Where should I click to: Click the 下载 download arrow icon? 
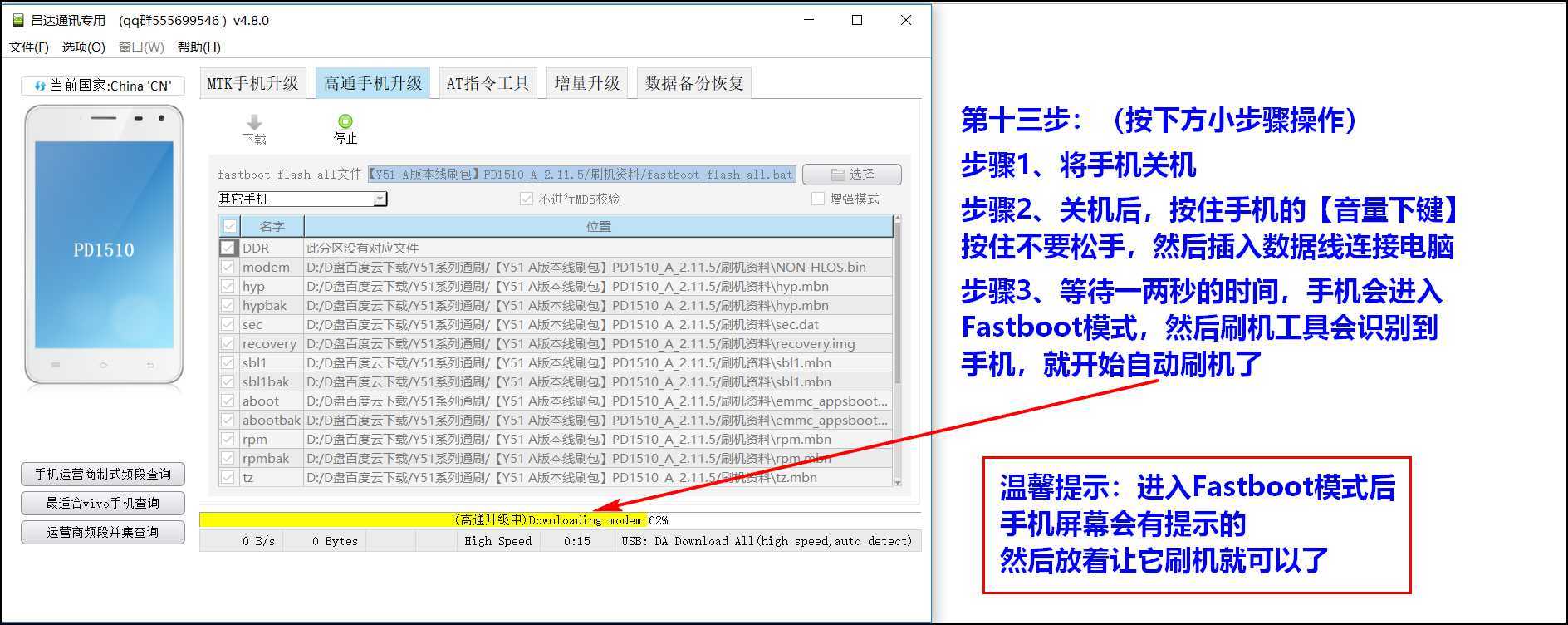[x=254, y=123]
